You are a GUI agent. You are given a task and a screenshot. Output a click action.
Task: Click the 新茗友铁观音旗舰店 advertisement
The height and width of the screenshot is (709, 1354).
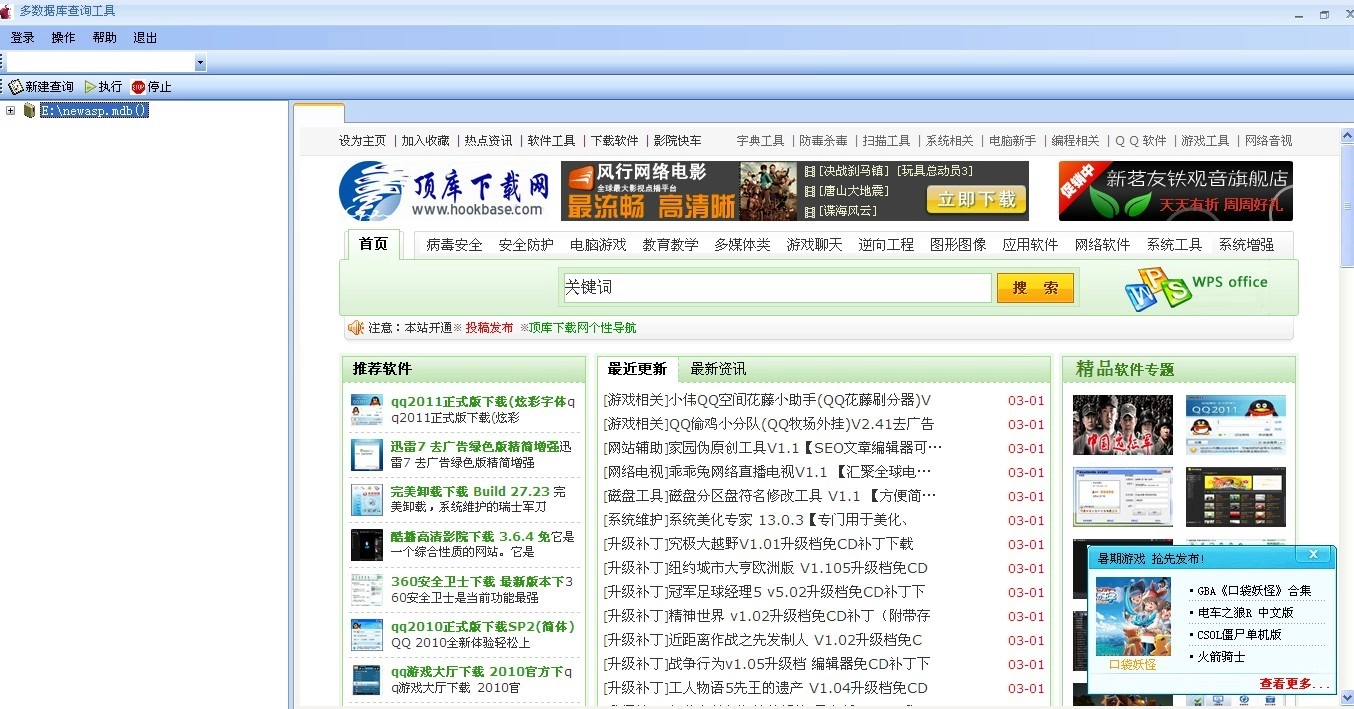tap(1176, 191)
